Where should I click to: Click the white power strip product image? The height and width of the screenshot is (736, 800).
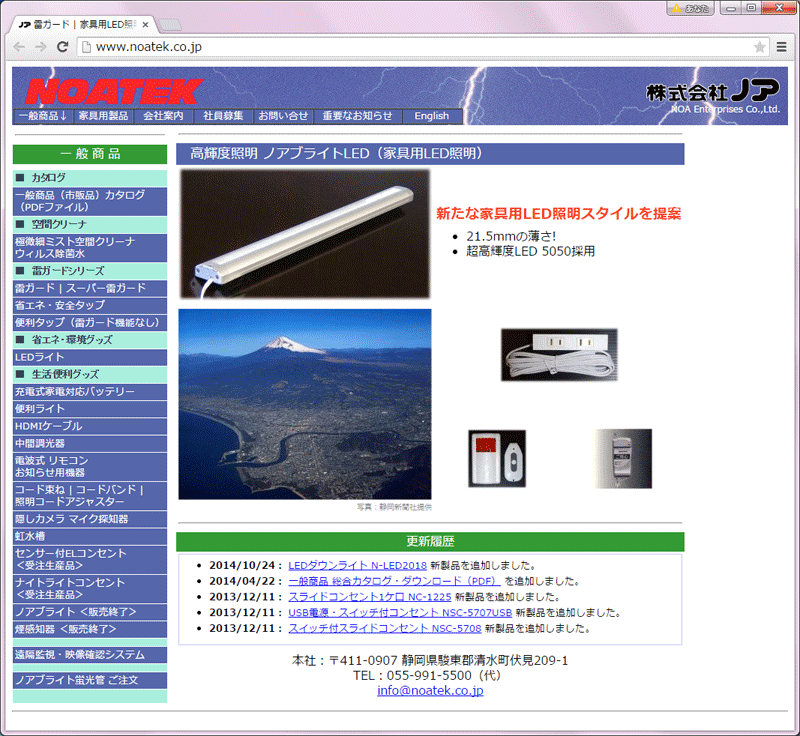click(559, 355)
